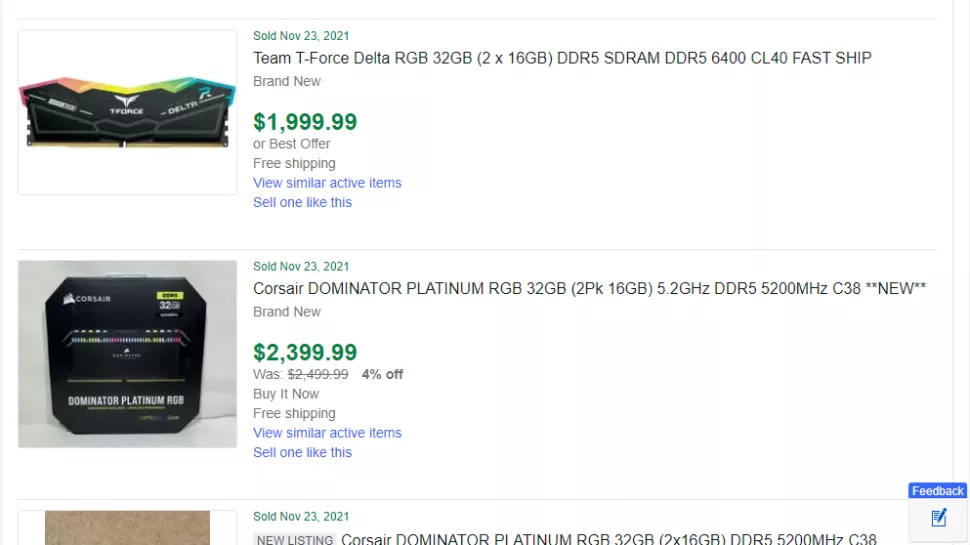Open Team T-Force Delta RGB product thumbnail
This screenshot has width=970, height=545.
(127, 112)
